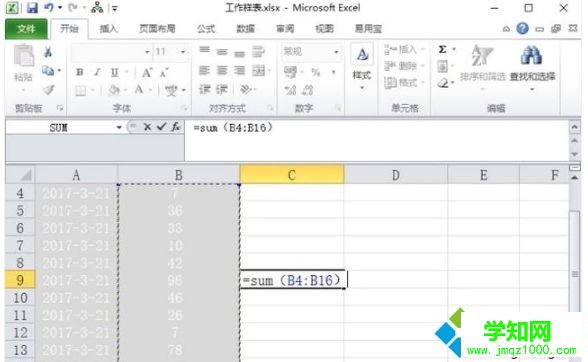Click the Format Painter brush icon

click(48, 90)
